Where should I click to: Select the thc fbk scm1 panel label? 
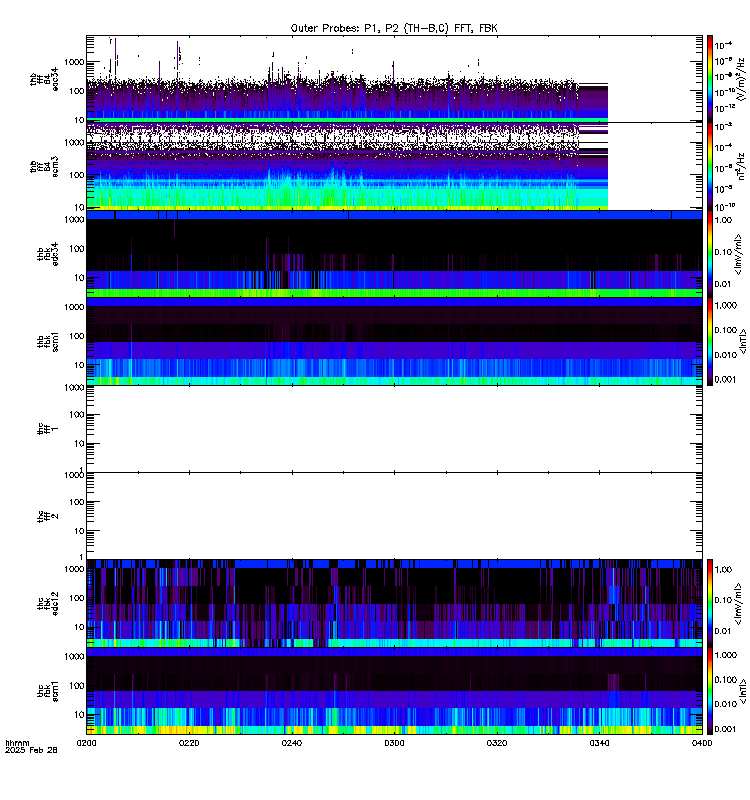tap(48, 691)
